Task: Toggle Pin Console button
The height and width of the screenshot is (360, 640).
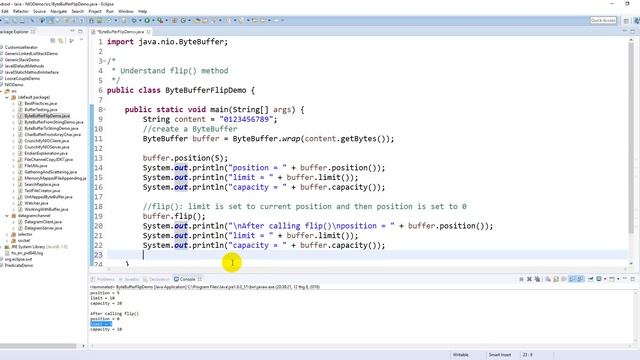Action: pyautogui.click(x=590, y=279)
